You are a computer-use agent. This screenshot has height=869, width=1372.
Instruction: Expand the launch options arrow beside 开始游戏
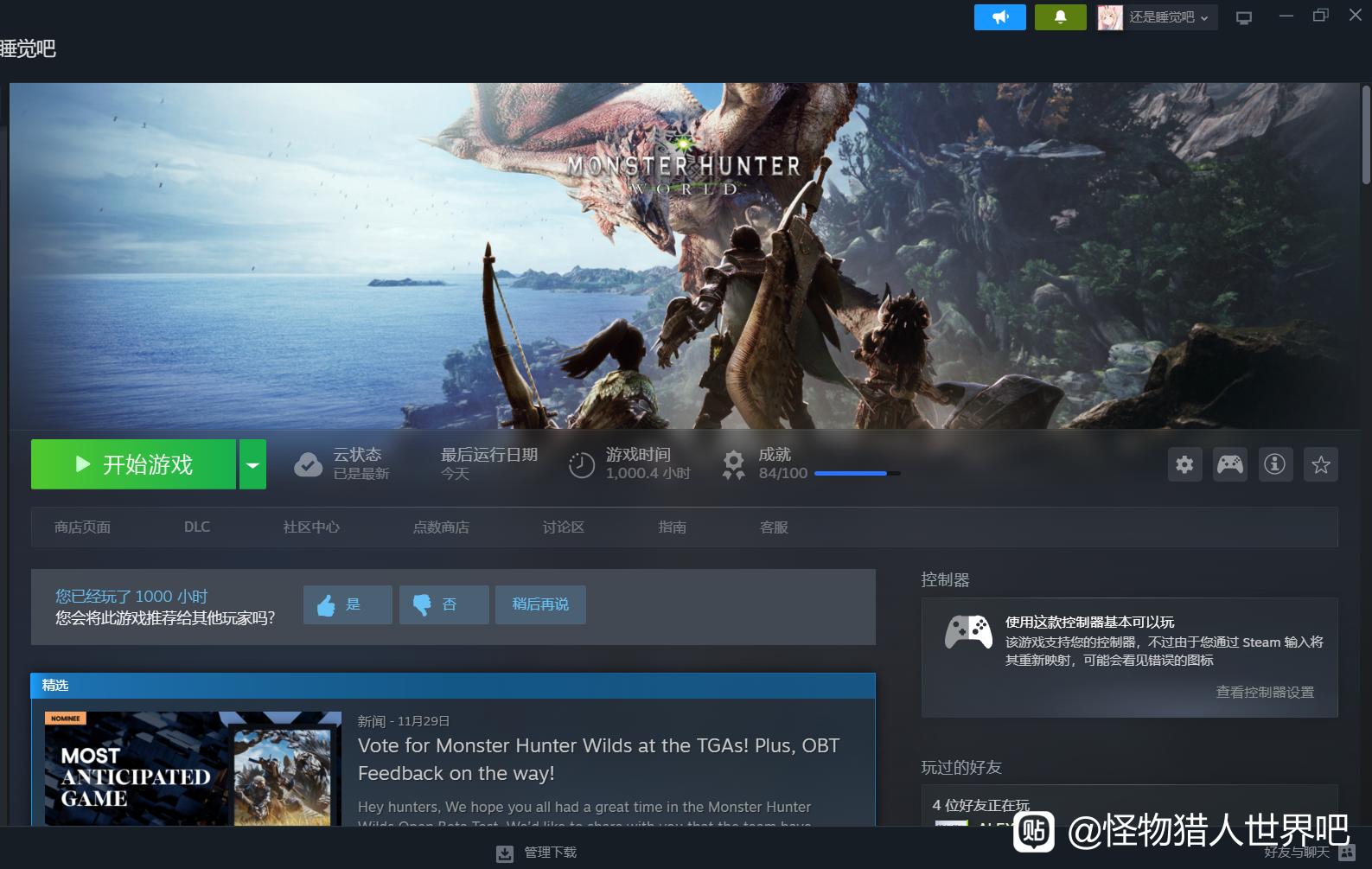252,464
